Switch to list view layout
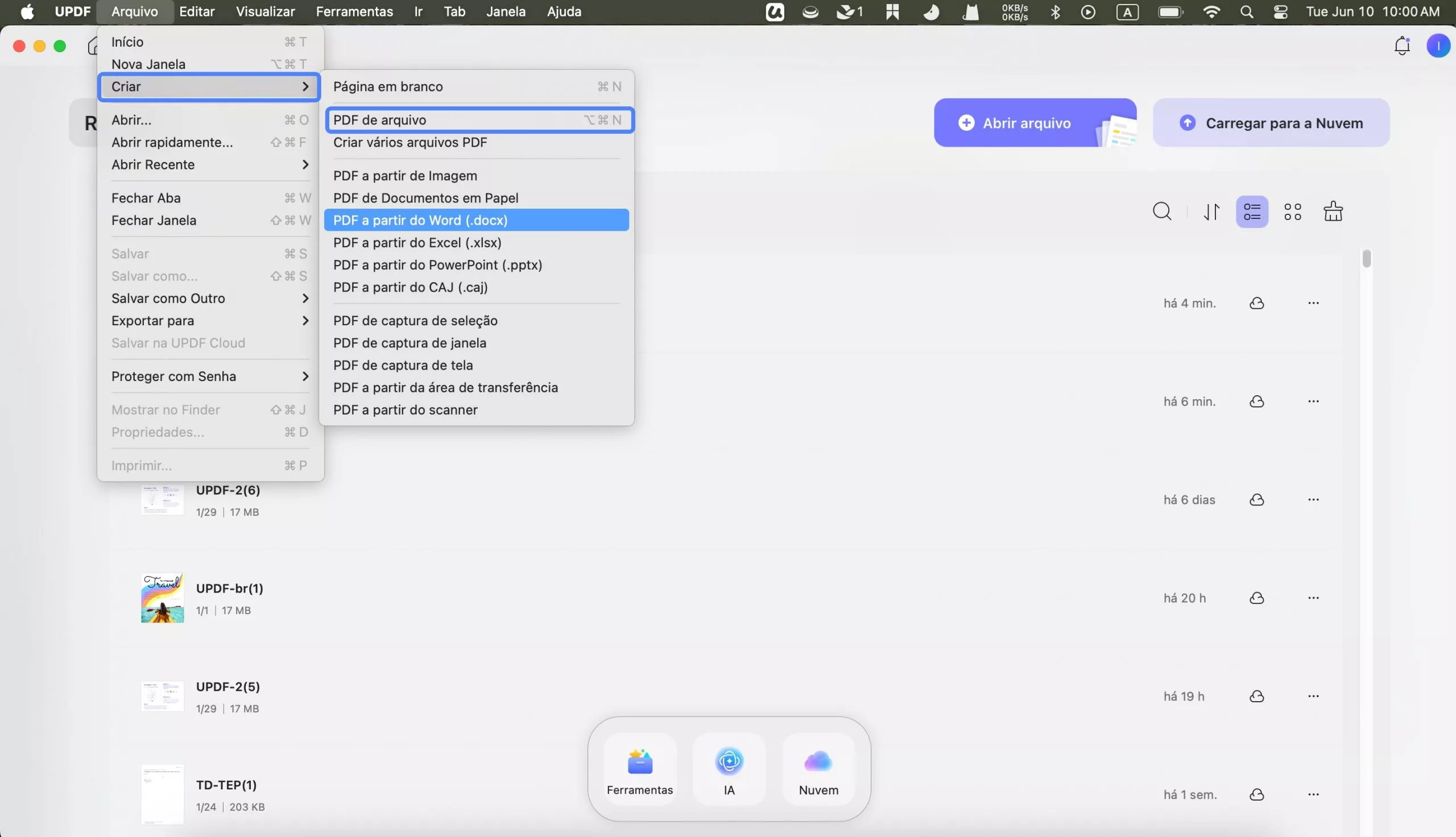 [x=1252, y=212]
